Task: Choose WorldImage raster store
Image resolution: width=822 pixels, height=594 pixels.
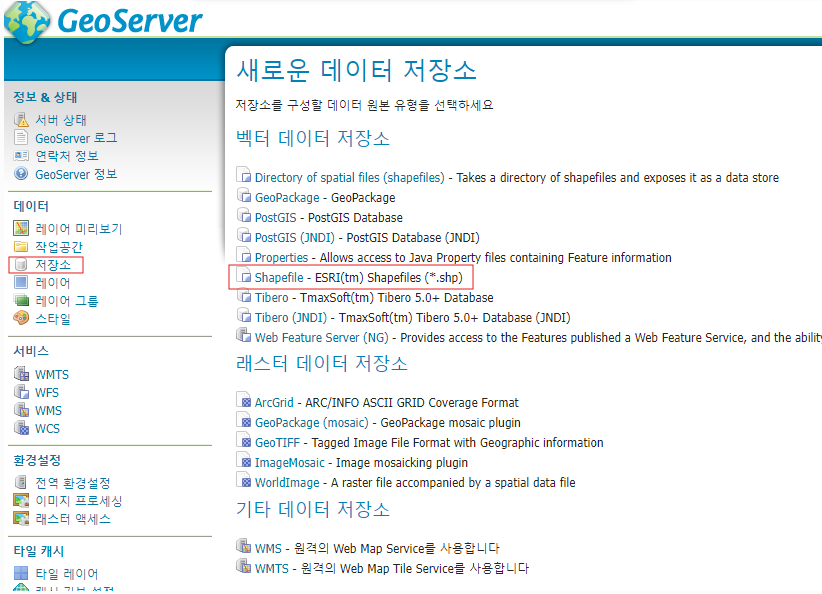Action: click(x=287, y=482)
